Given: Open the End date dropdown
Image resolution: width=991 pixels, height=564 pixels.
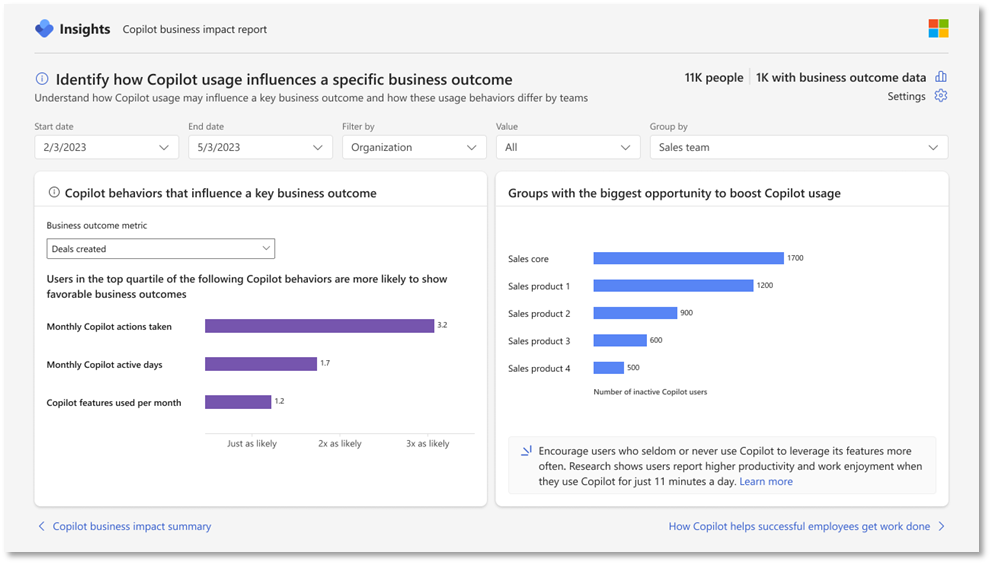Looking at the screenshot, I should coord(260,147).
